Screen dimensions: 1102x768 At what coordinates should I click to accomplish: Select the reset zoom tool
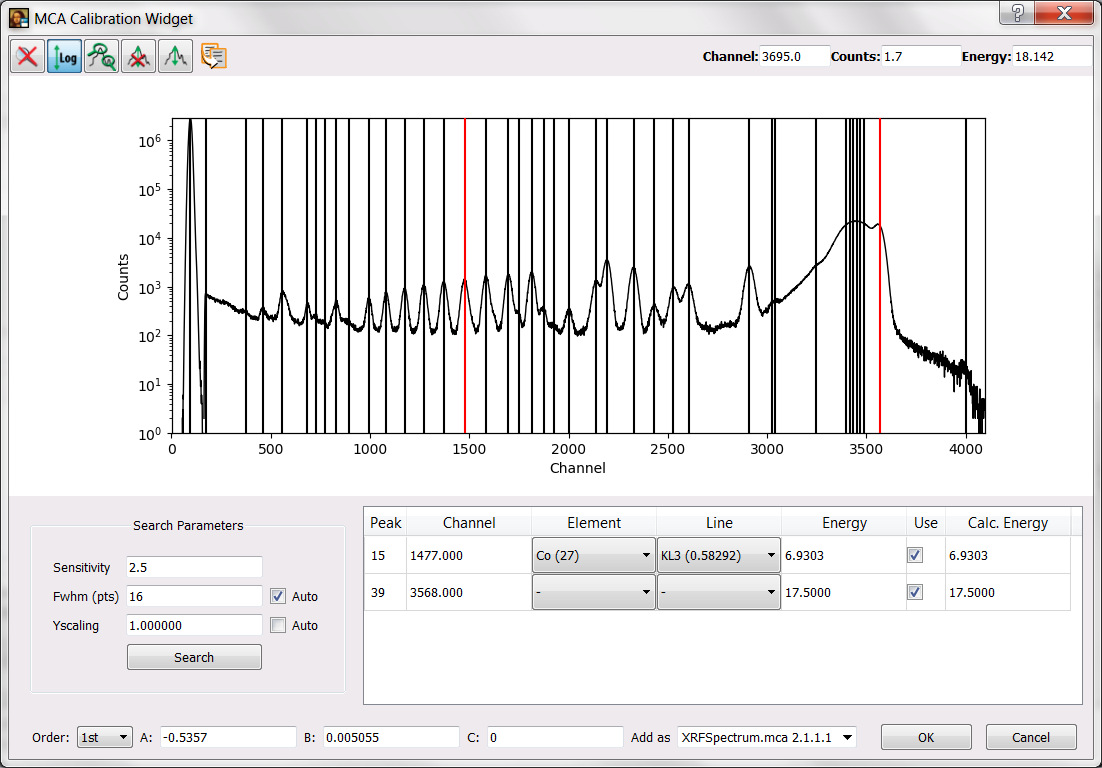pyautogui.click(x=27, y=56)
